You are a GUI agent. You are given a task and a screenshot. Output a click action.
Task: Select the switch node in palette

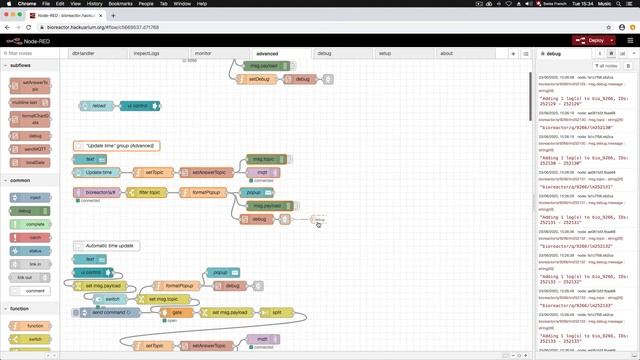pyautogui.click(x=30, y=339)
